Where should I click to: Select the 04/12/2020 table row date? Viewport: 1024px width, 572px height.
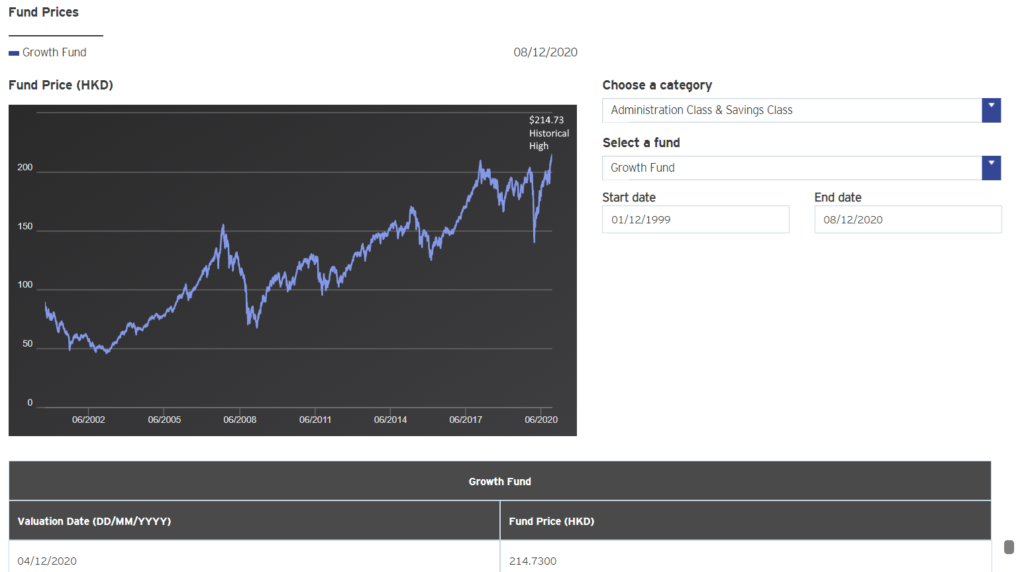point(47,561)
